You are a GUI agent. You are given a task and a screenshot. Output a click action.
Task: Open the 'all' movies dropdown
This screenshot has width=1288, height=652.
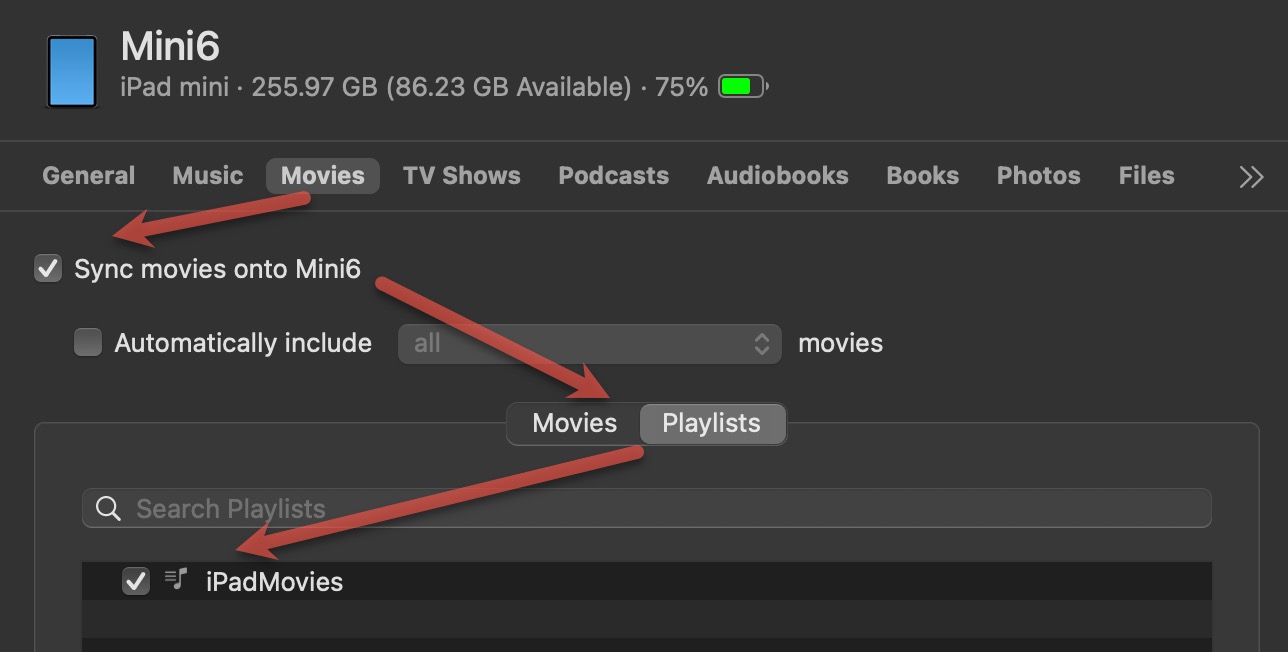coord(590,344)
